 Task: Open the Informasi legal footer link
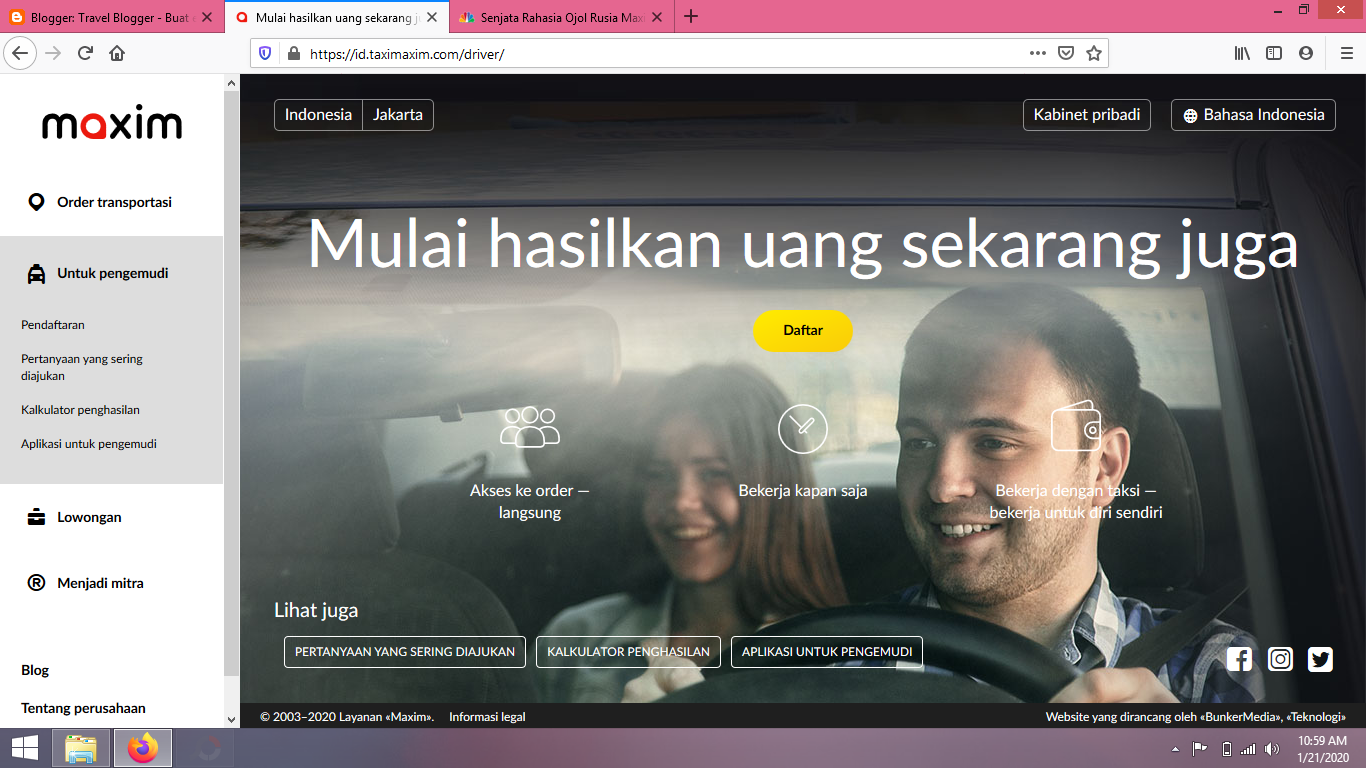click(487, 716)
